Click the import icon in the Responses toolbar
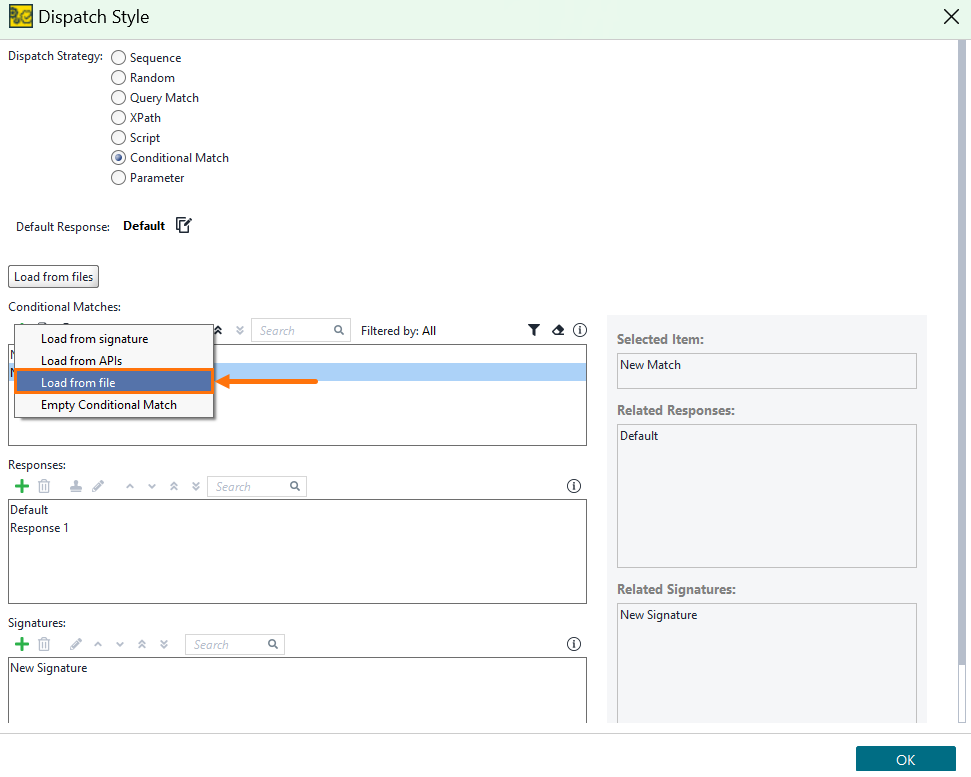 coord(75,486)
